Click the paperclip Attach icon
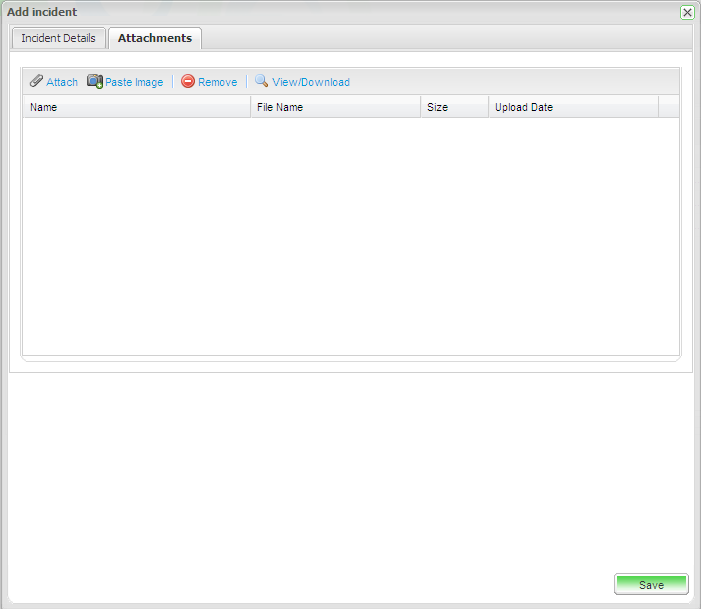The width and height of the screenshot is (701, 609). click(x=36, y=82)
